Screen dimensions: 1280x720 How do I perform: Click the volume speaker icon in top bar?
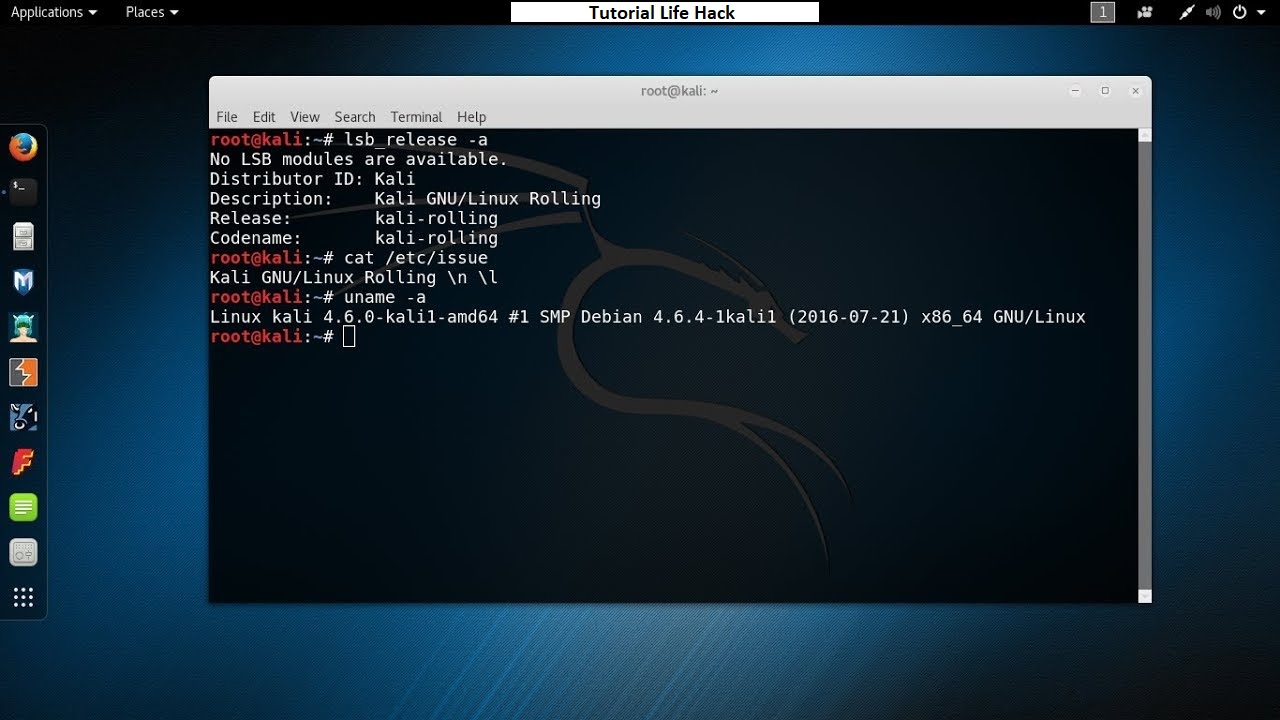tap(1212, 12)
